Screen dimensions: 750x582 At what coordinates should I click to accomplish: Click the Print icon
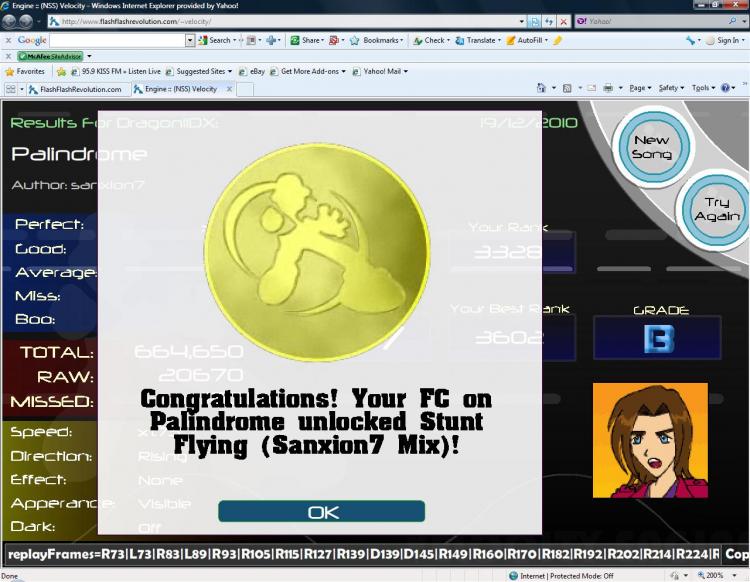pyautogui.click(x=608, y=88)
